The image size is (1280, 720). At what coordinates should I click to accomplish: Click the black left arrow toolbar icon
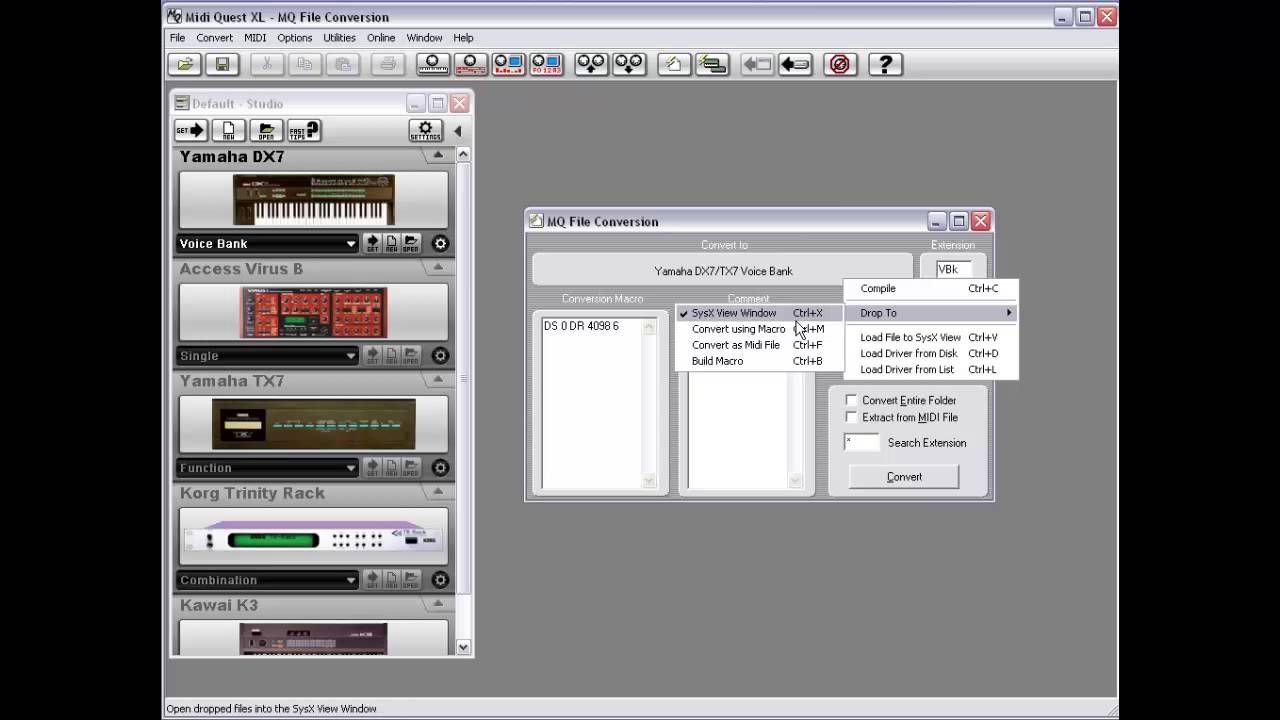[795, 64]
